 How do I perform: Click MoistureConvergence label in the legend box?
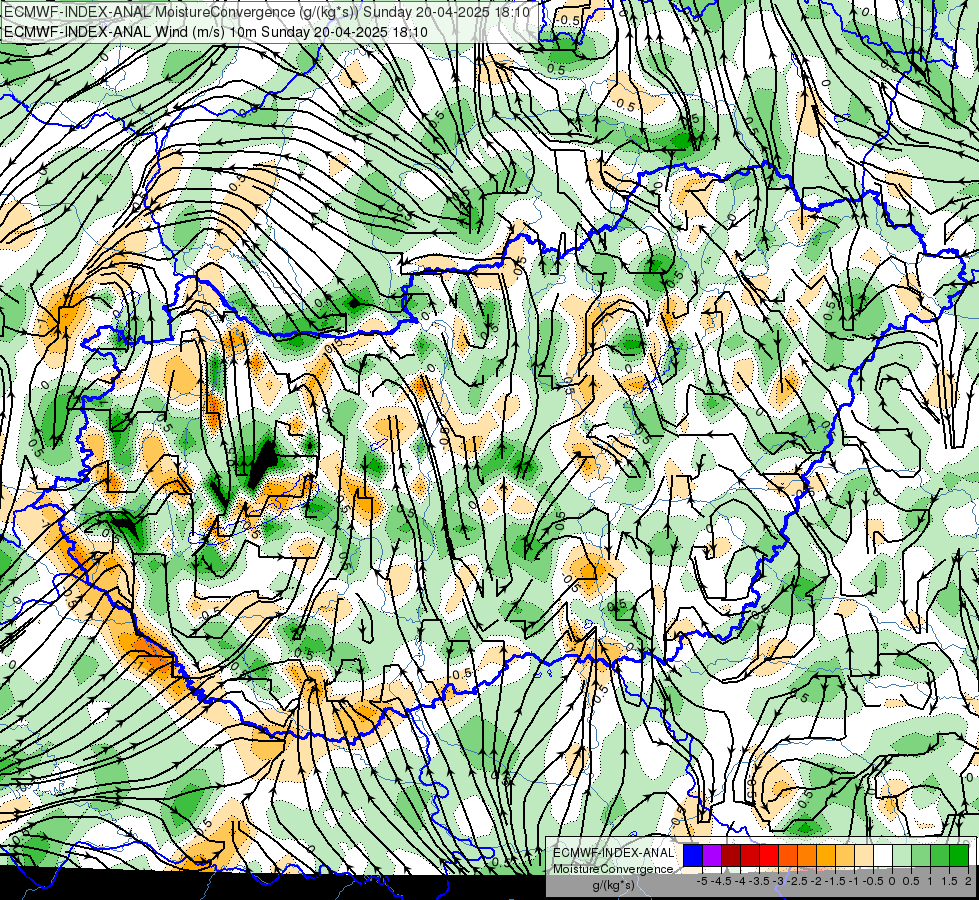point(613,869)
